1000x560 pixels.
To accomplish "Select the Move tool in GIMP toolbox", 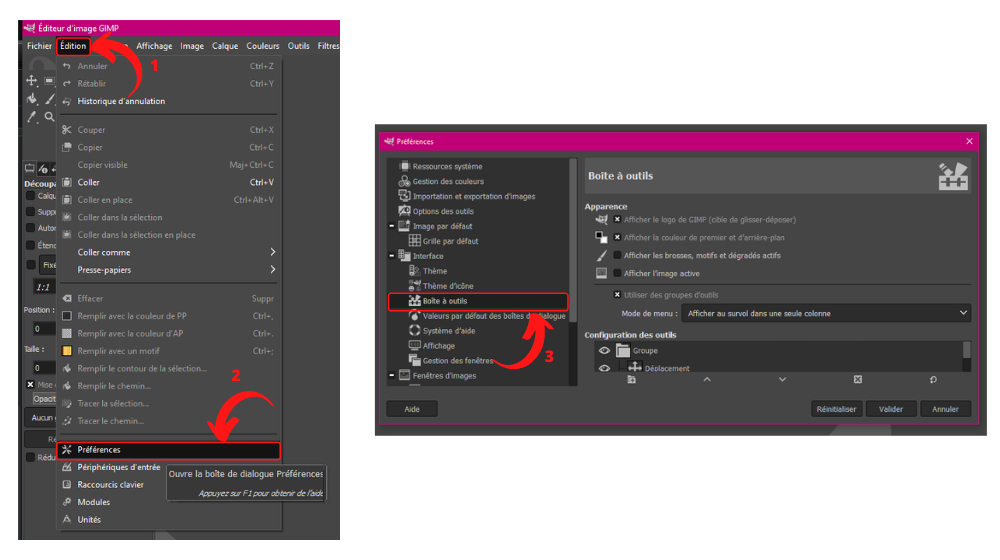I will (x=31, y=80).
